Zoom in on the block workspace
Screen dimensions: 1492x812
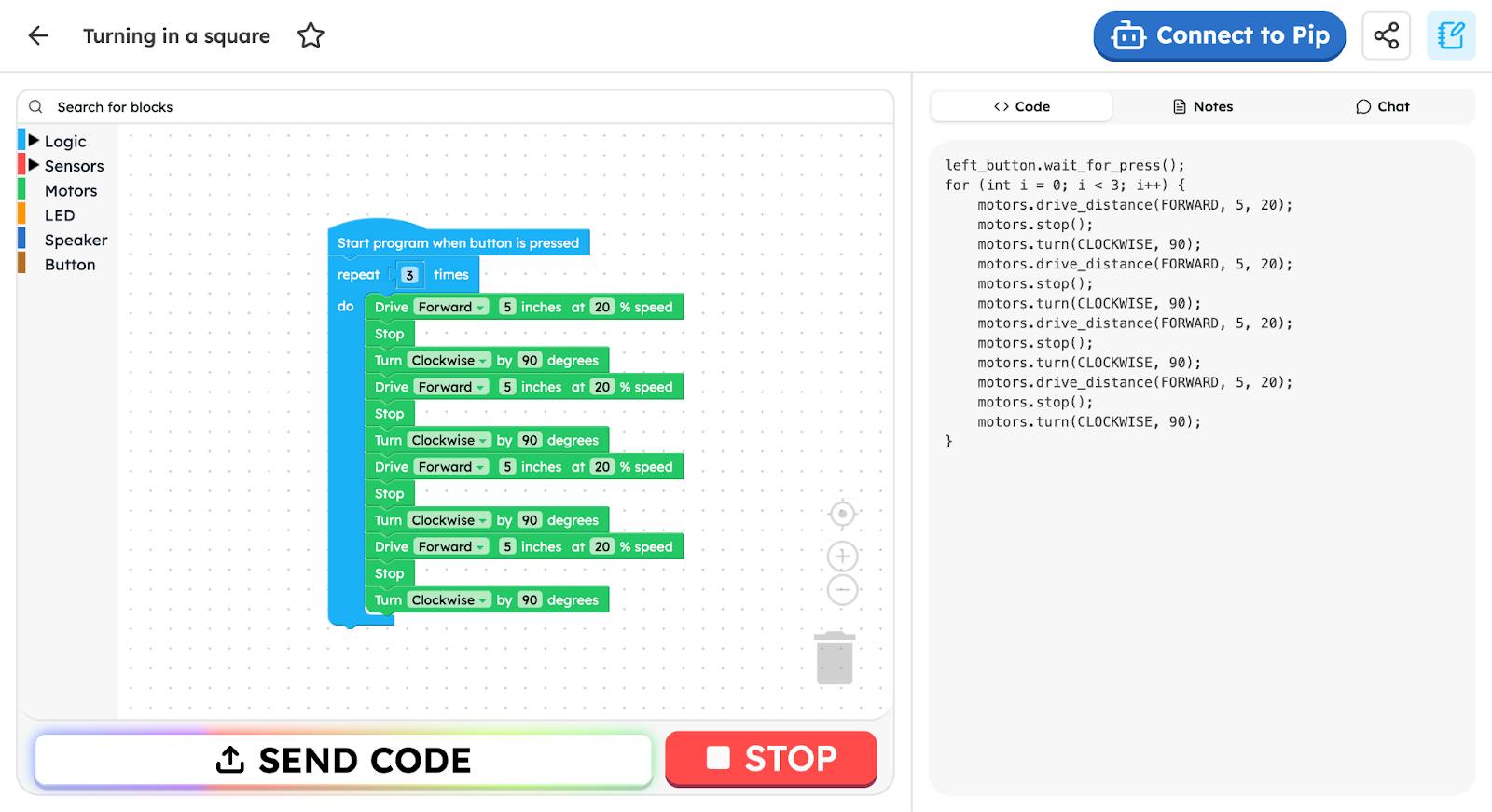coord(842,557)
